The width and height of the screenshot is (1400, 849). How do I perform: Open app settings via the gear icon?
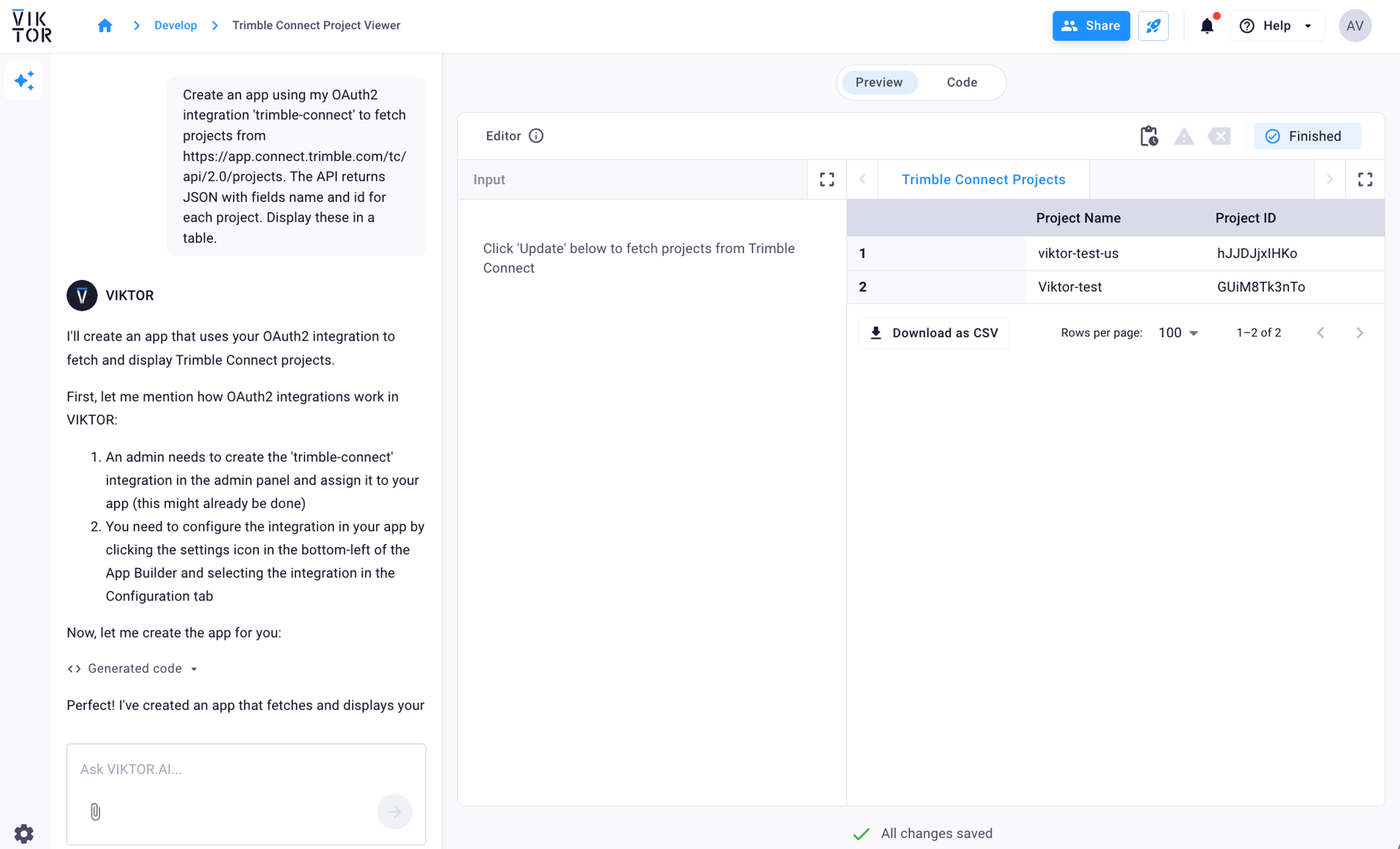point(24,833)
